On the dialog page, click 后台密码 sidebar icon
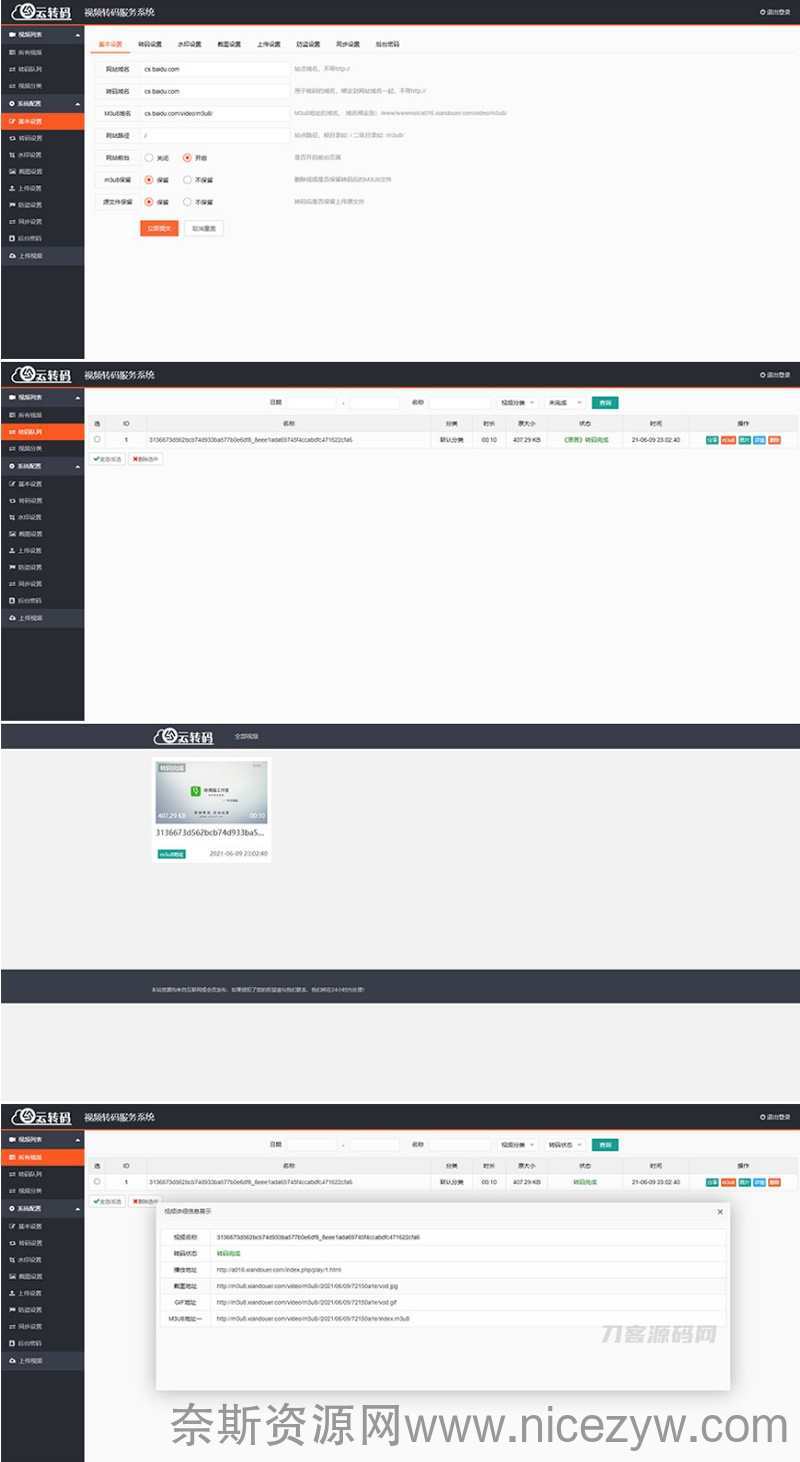 (12, 1343)
